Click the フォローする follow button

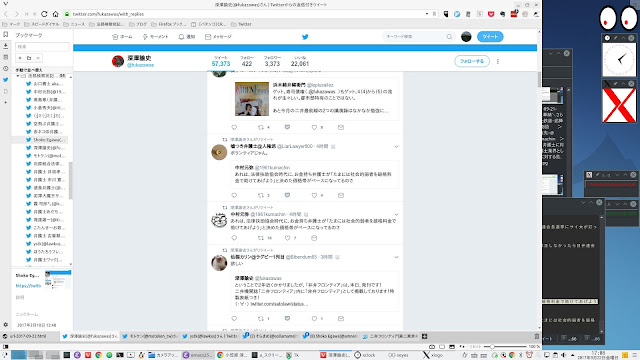click(x=472, y=61)
